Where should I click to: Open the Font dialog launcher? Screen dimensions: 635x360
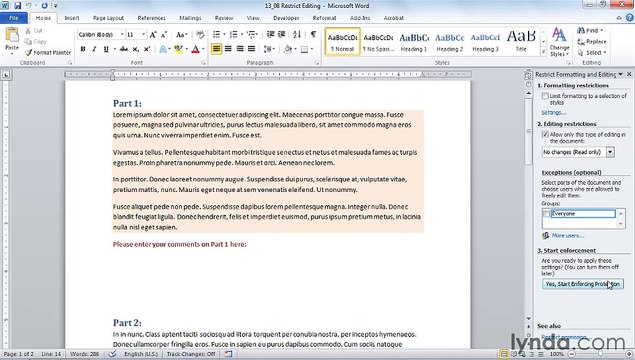(x=203, y=63)
